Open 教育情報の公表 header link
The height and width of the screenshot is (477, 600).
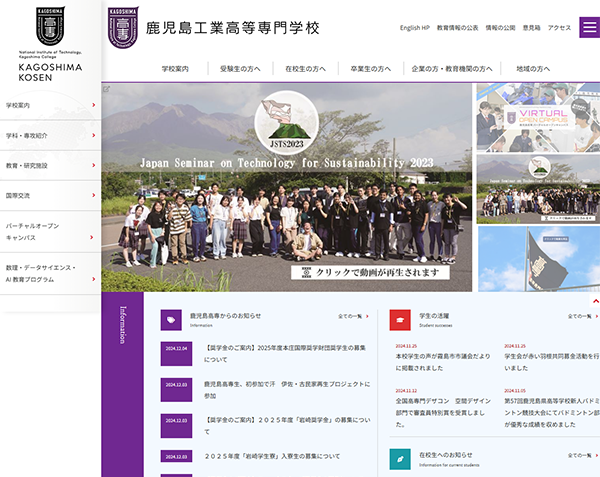458,28
